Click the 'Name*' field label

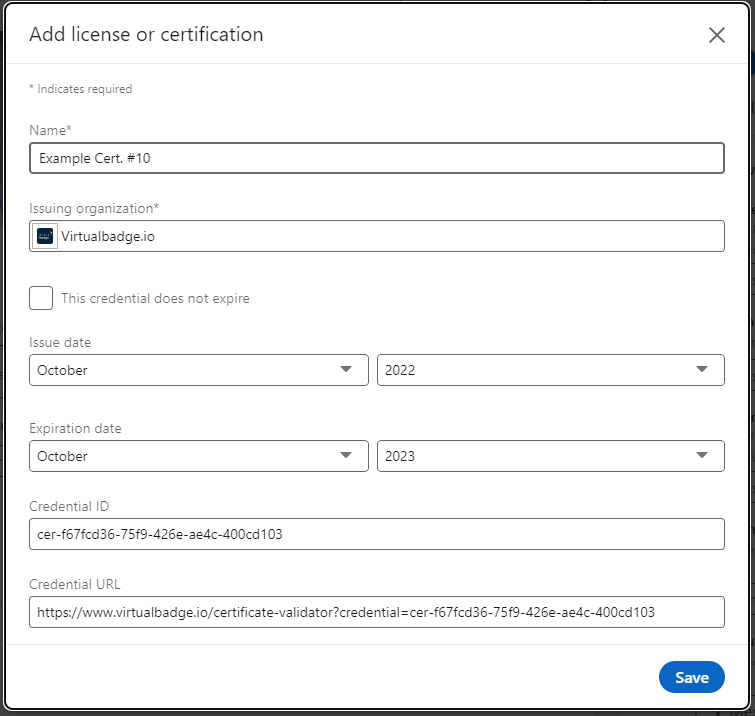click(51, 130)
